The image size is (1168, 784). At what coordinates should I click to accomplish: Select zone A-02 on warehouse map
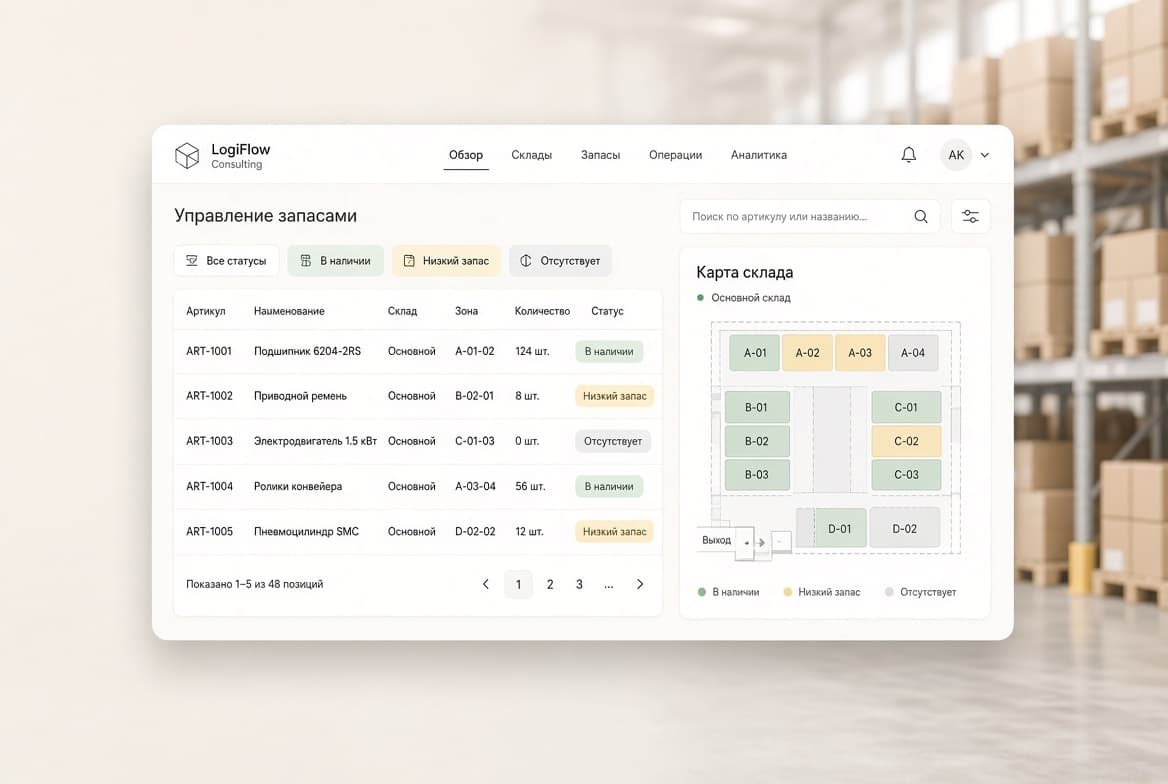point(807,353)
